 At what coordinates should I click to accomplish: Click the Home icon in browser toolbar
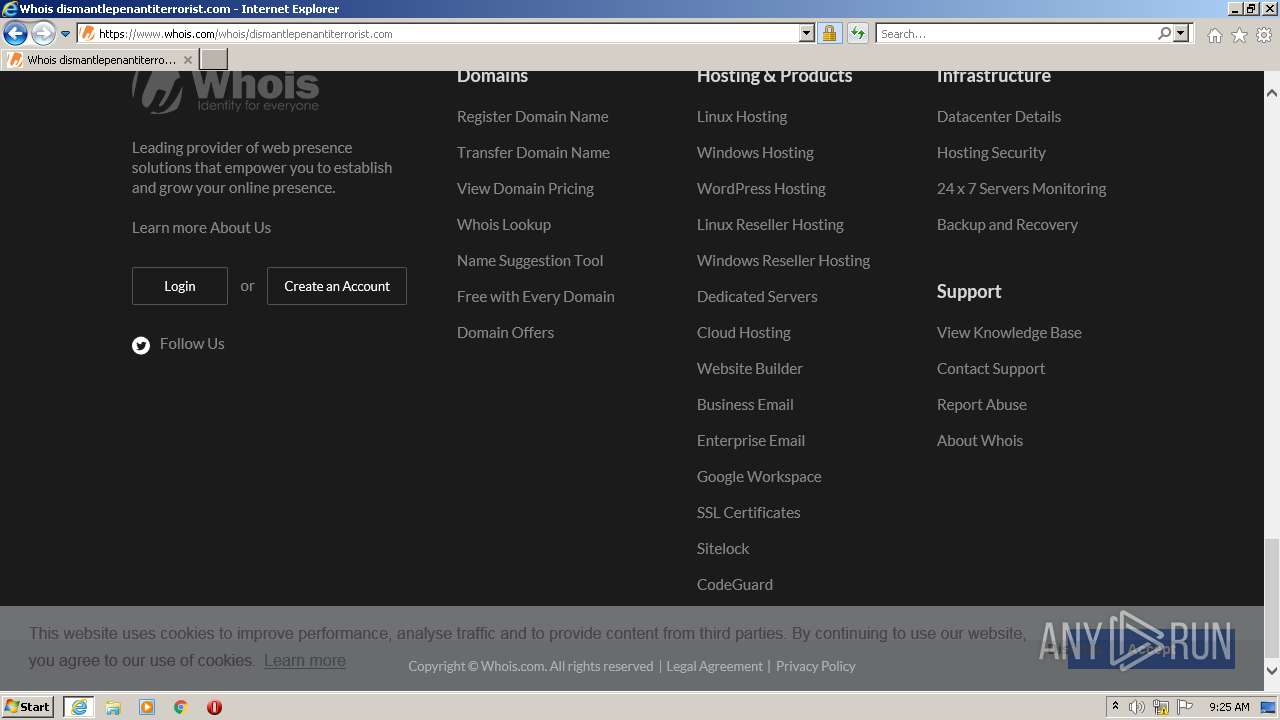[1214, 35]
